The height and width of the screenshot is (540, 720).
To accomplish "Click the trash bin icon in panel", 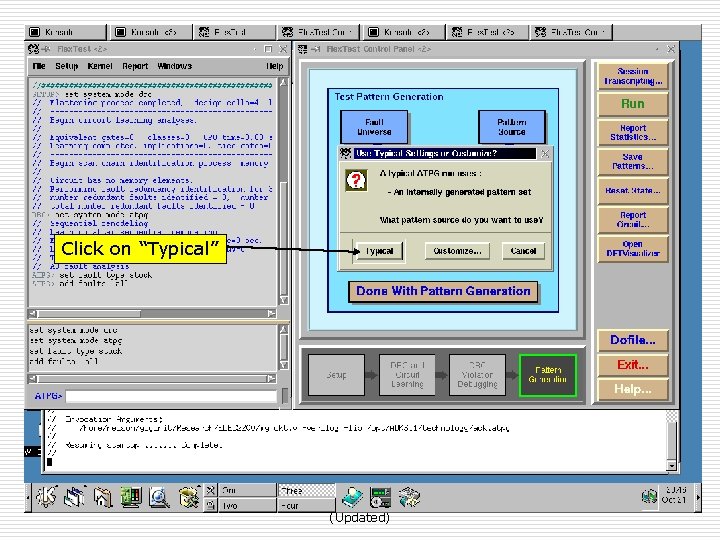I will (x=188, y=497).
